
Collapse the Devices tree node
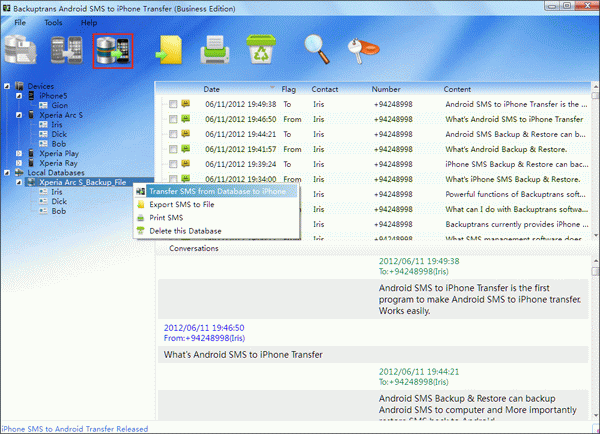click(x=8, y=87)
